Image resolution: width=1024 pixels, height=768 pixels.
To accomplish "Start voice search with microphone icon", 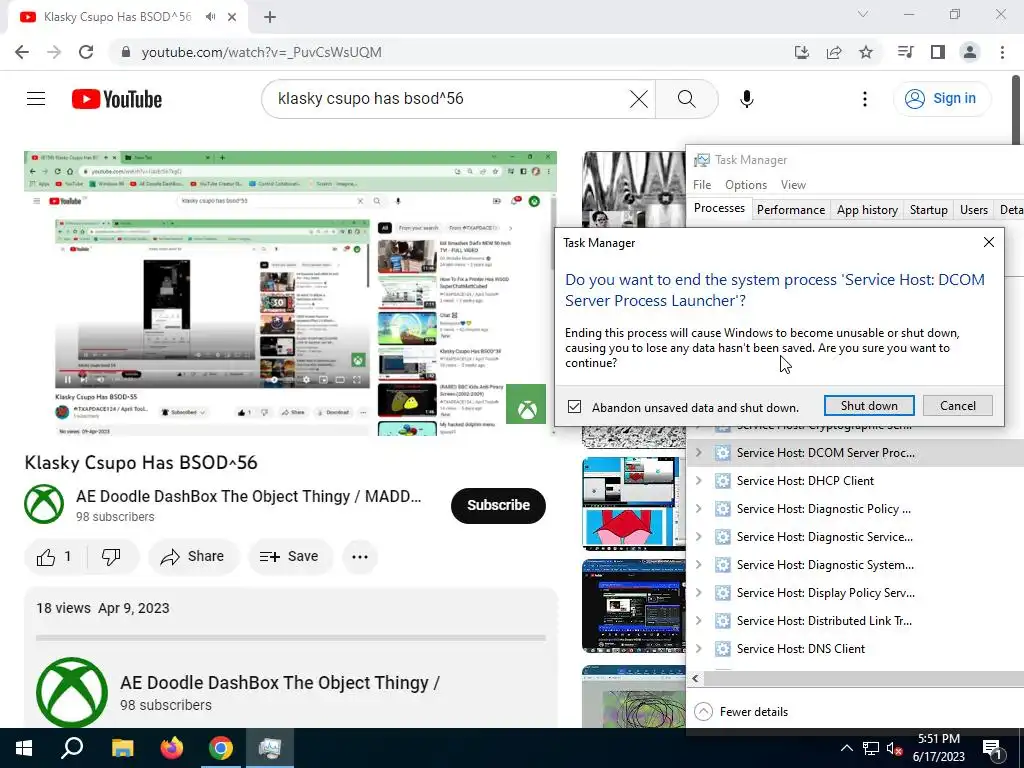I will coord(746,99).
